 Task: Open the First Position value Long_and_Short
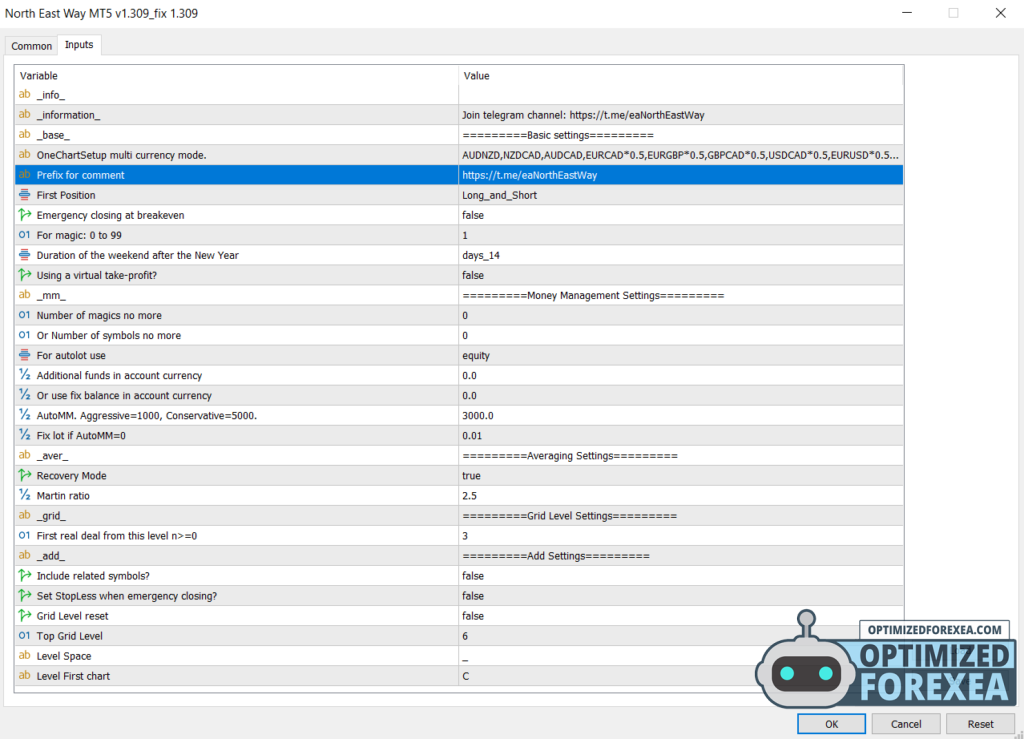[x=681, y=195]
